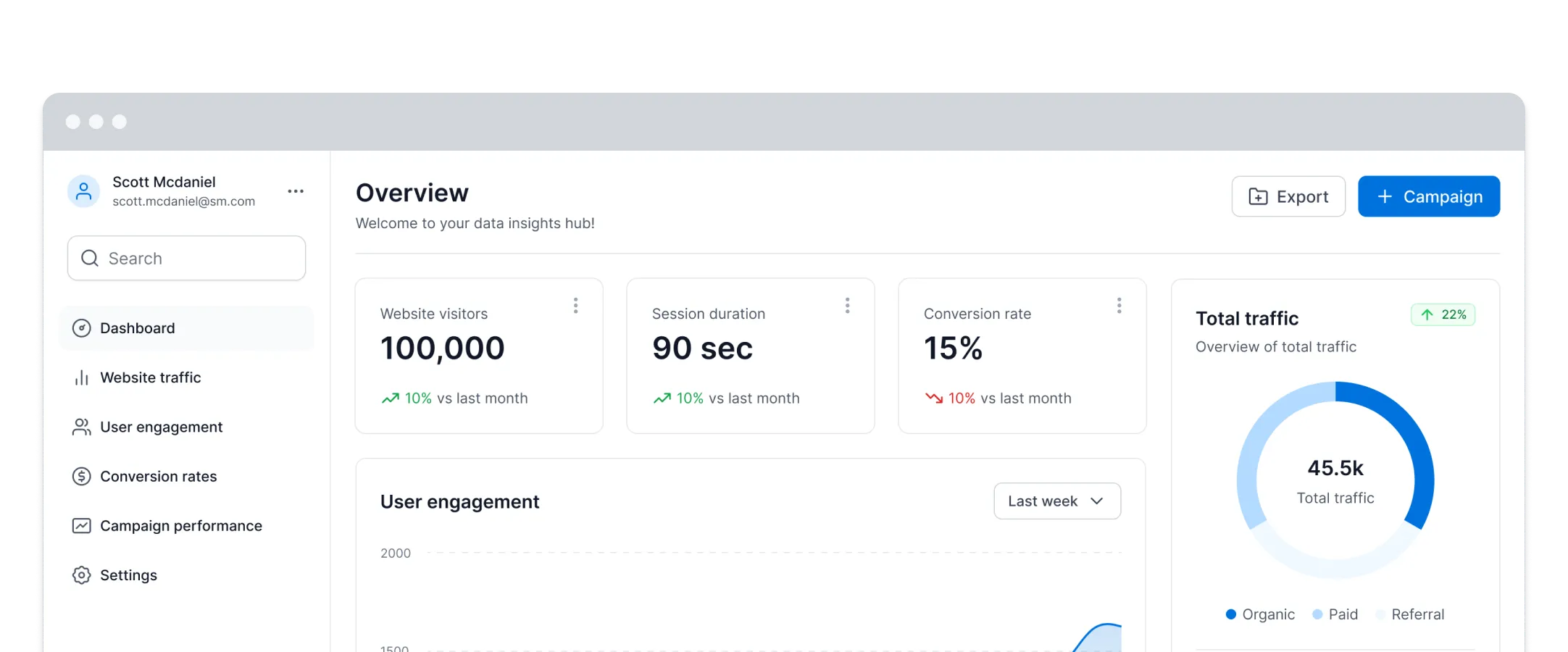Open Website visitors card options menu
Screen dimensions: 1568x652
(576, 306)
